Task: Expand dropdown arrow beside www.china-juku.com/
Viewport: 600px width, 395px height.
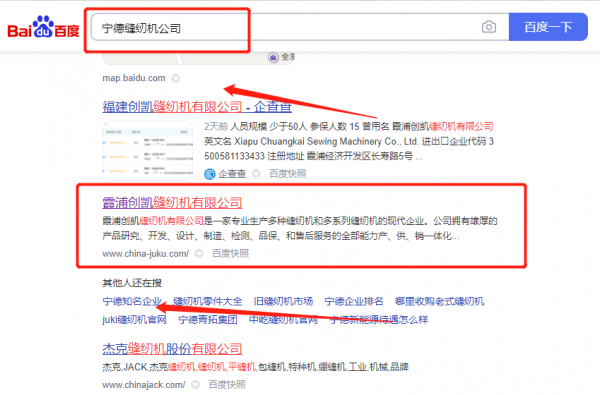Action: [x=199, y=253]
